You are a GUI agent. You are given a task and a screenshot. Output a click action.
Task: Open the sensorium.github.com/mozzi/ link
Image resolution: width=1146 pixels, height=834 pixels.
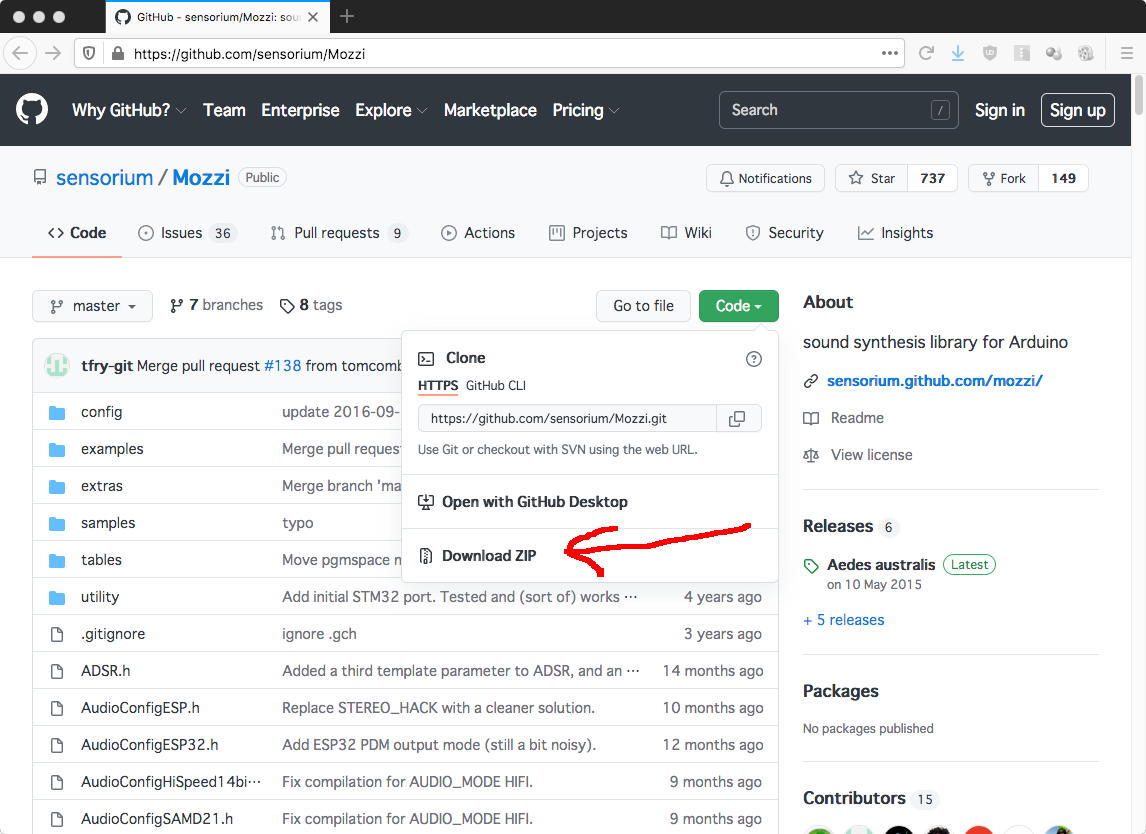(x=935, y=381)
